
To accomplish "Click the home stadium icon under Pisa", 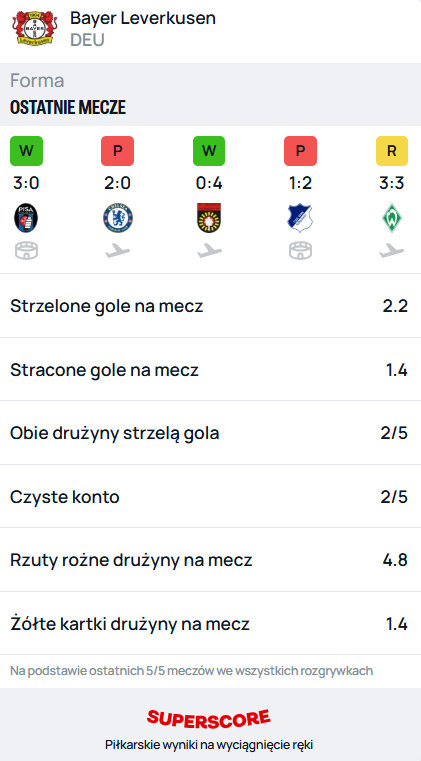I will [x=26, y=251].
